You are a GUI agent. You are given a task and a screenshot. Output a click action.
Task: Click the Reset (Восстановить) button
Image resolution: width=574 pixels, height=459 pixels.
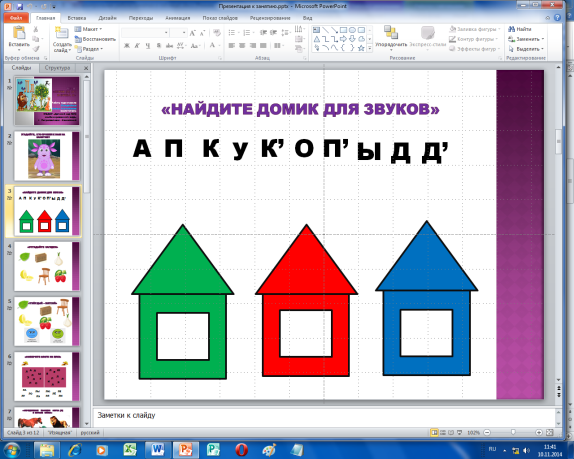tap(95, 39)
